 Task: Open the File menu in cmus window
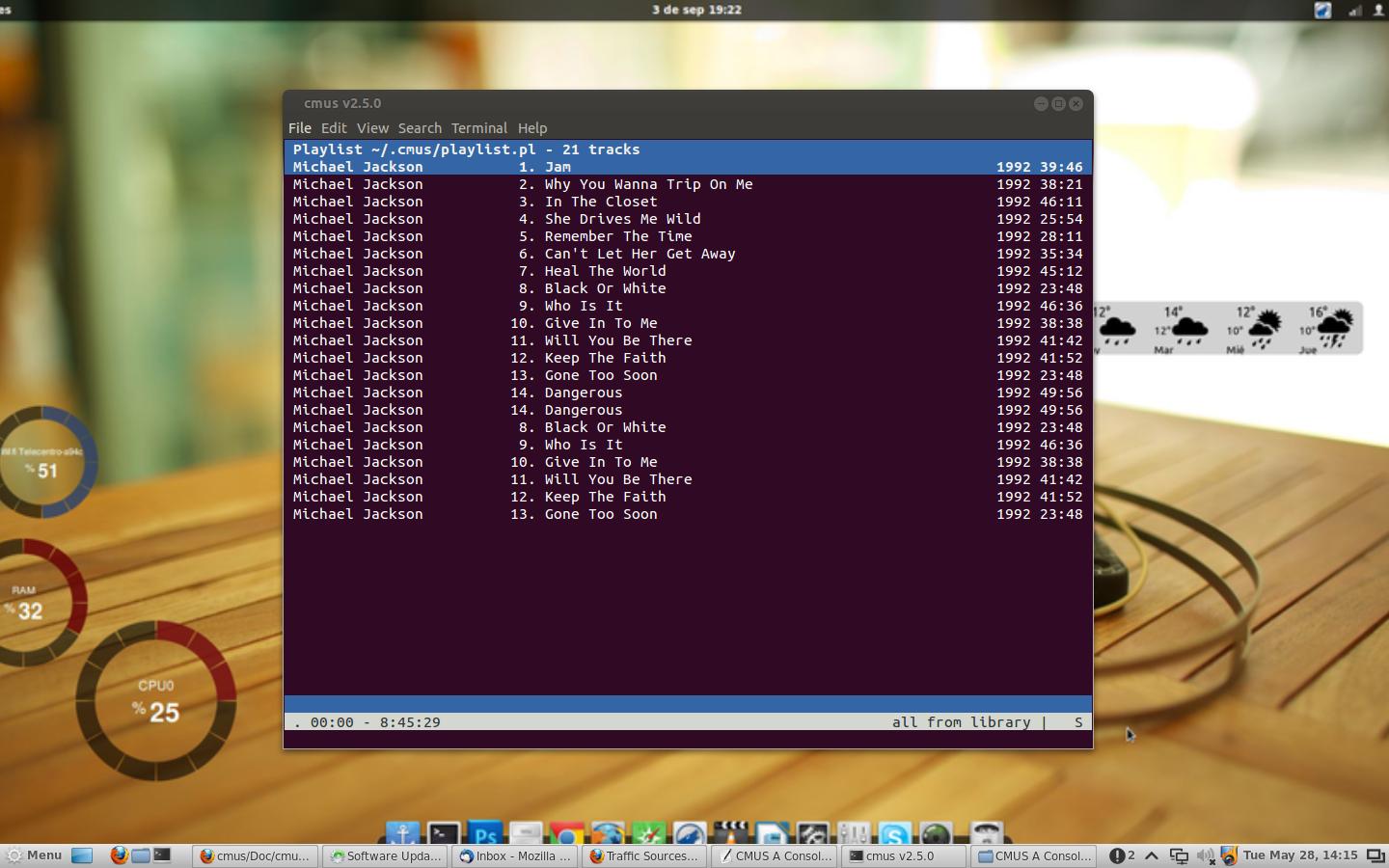click(x=299, y=128)
